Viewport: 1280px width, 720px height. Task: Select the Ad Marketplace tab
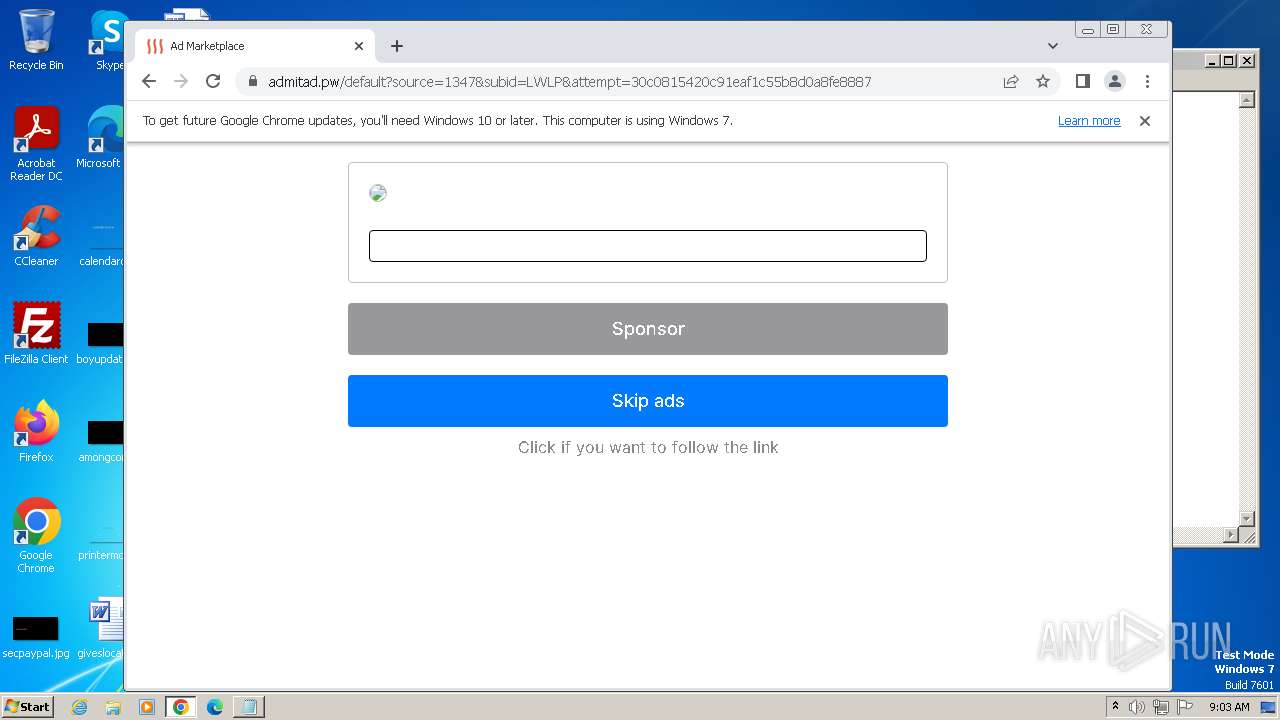tap(255, 46)
